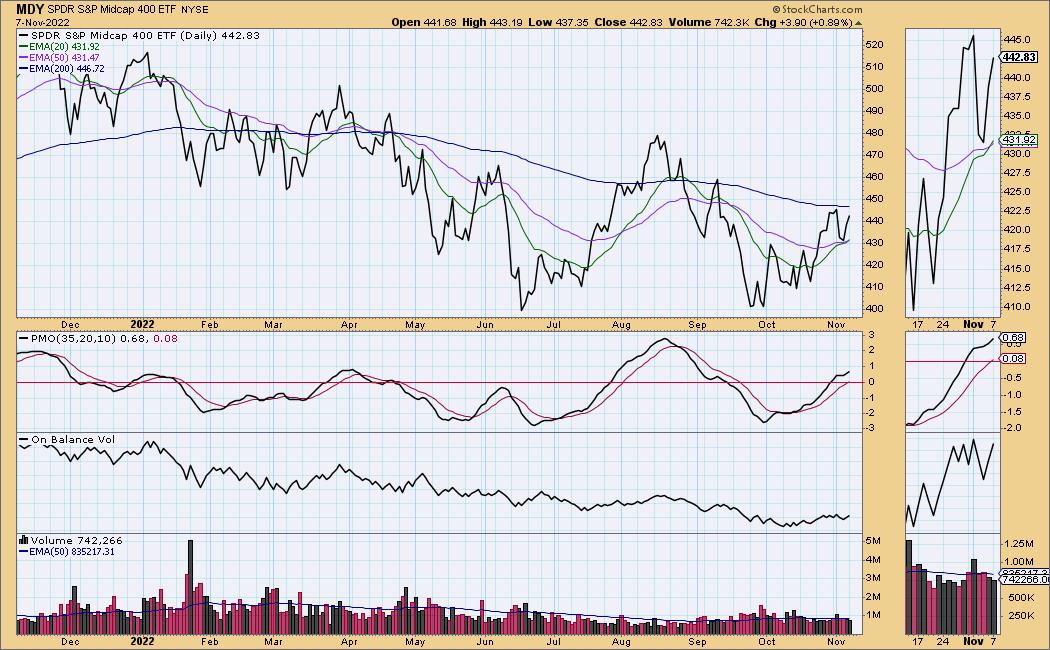1050x650 pixels.
Task: Click the High 443.19 value
Action: point(492,22)
